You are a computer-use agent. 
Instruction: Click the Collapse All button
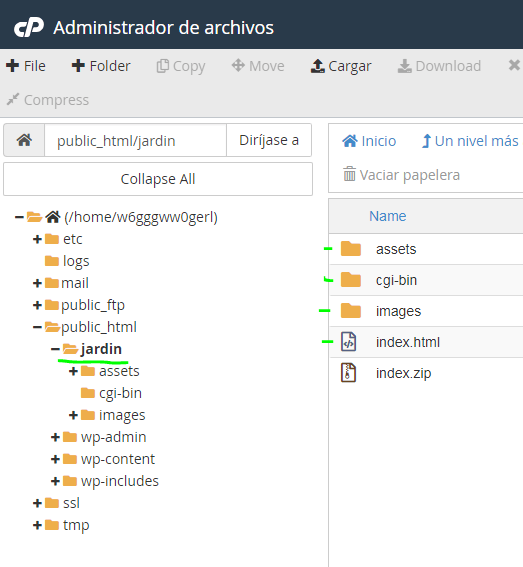[x=158, y=179]
